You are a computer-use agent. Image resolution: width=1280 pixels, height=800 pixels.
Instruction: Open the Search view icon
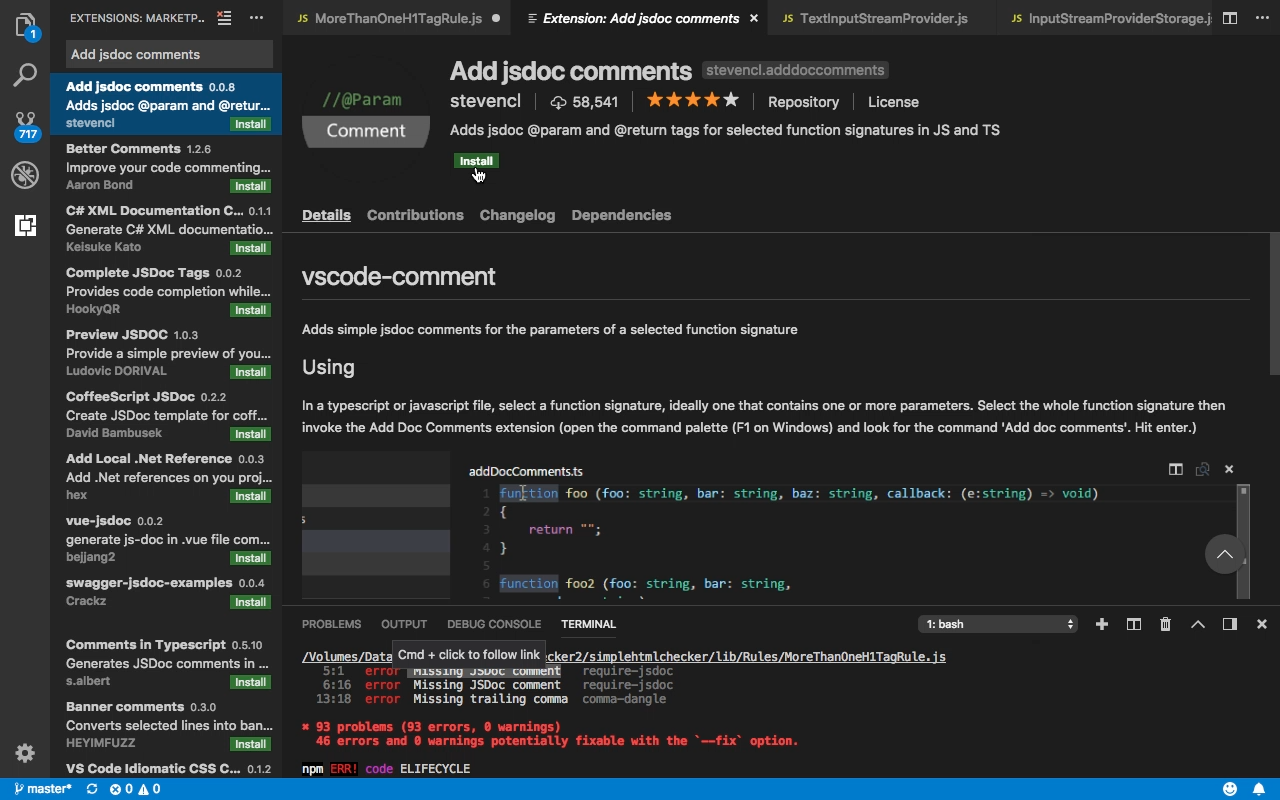25,75
